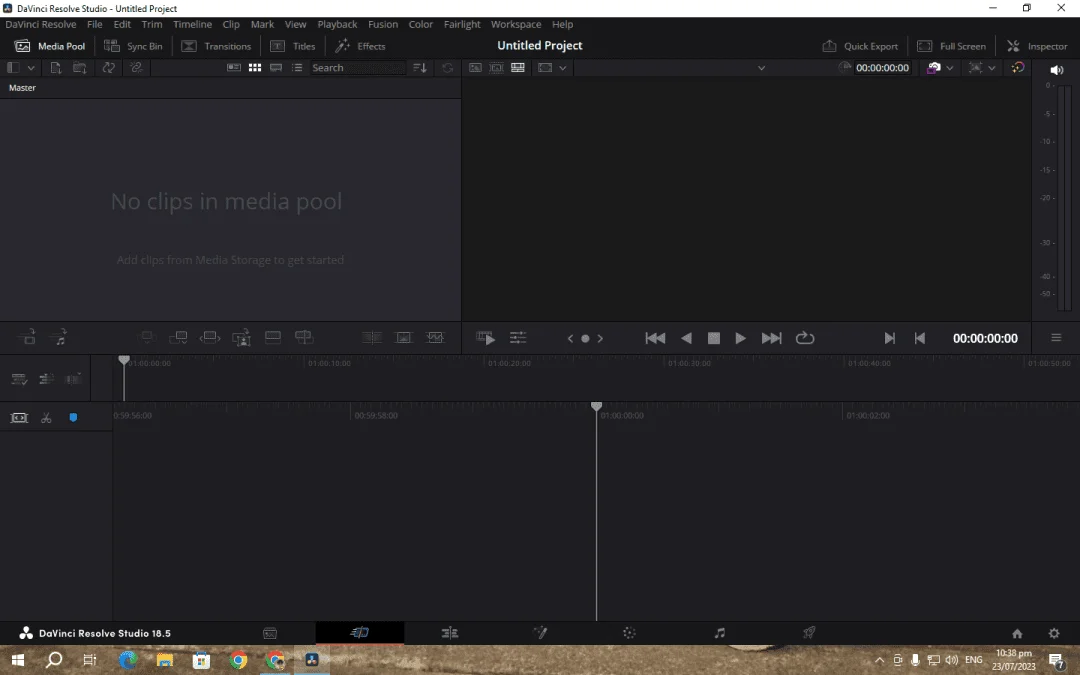Mute audio with the speaker icon

click(x=1057, y=70)
